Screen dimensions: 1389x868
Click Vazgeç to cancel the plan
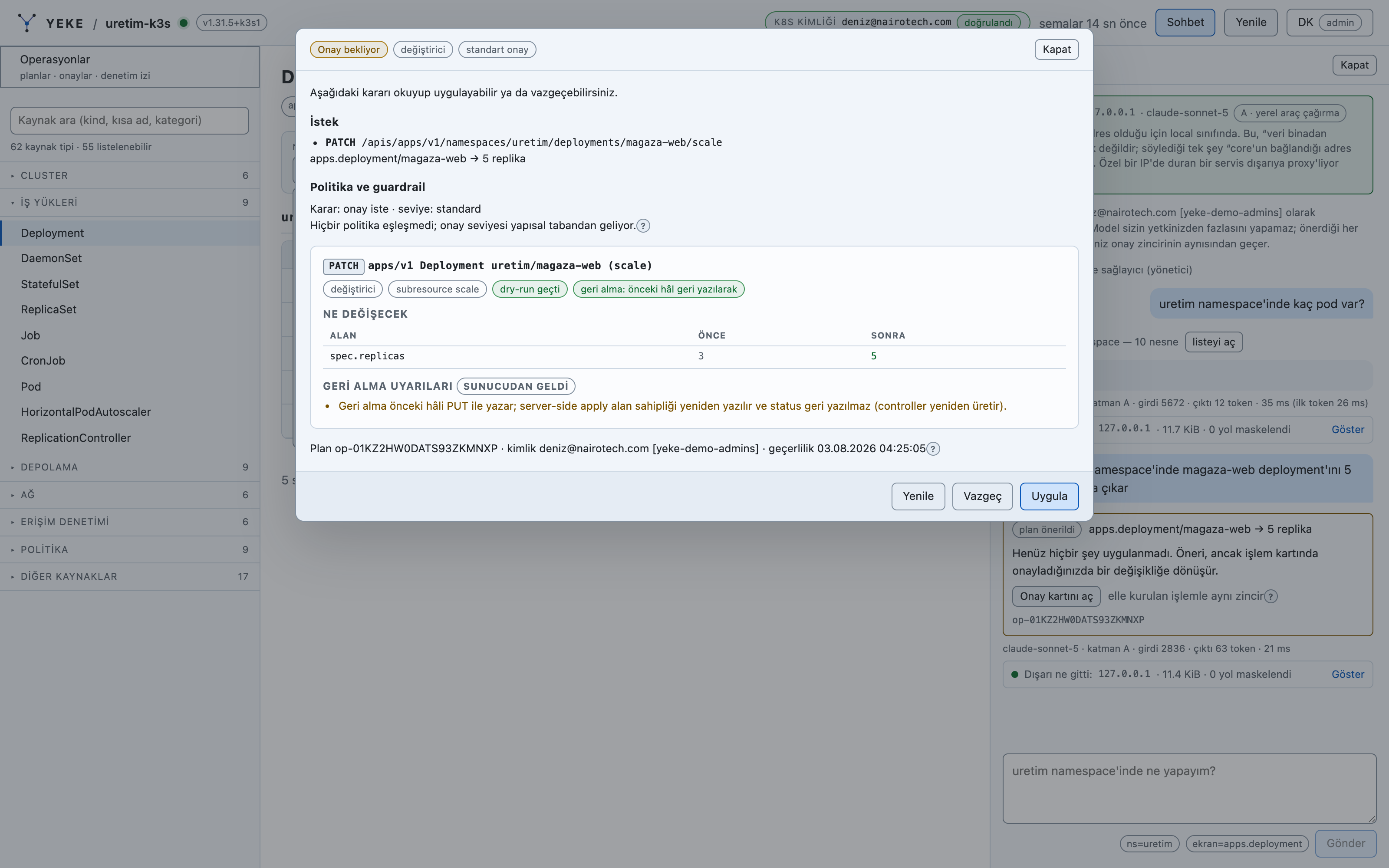(982, 496)
